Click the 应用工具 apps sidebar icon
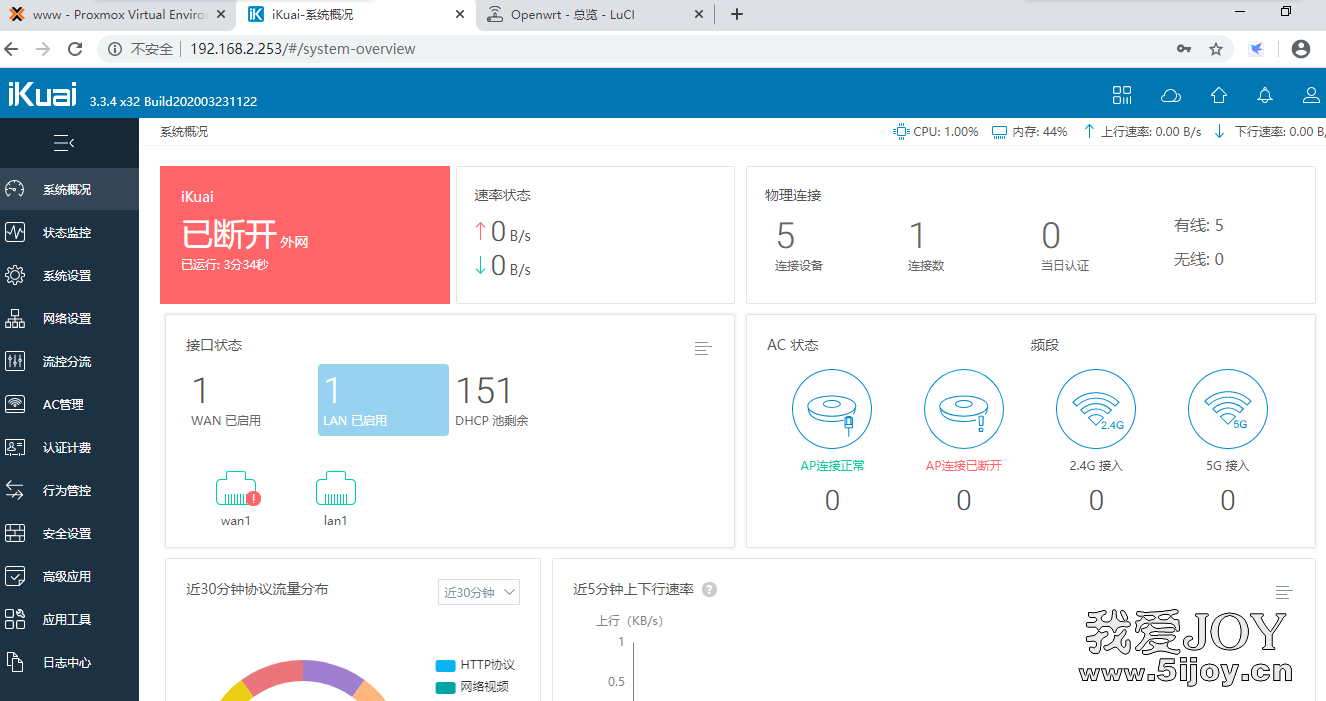The image size is (1326, 701). pos(15,619)
